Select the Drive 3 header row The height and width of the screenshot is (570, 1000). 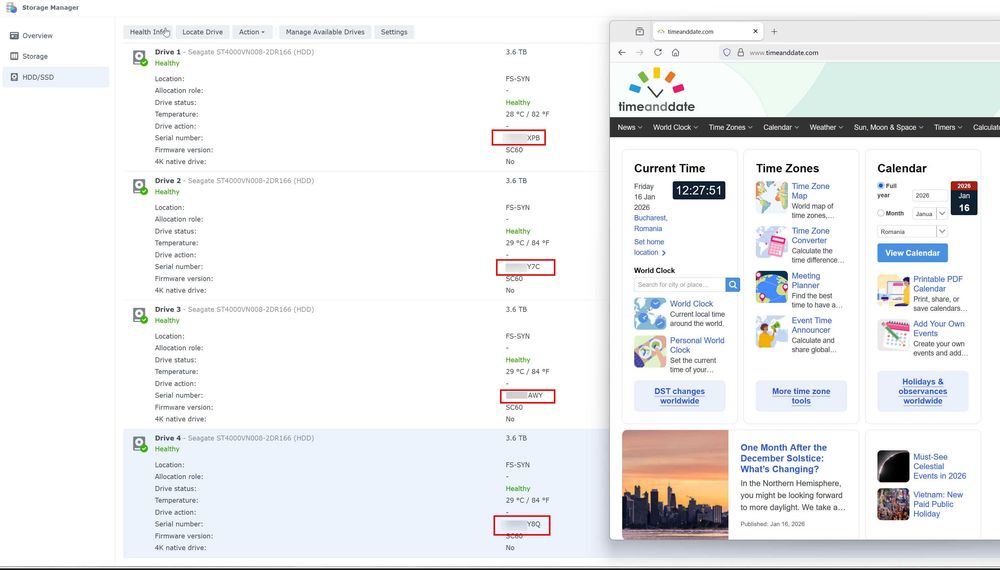coord(366,315)
